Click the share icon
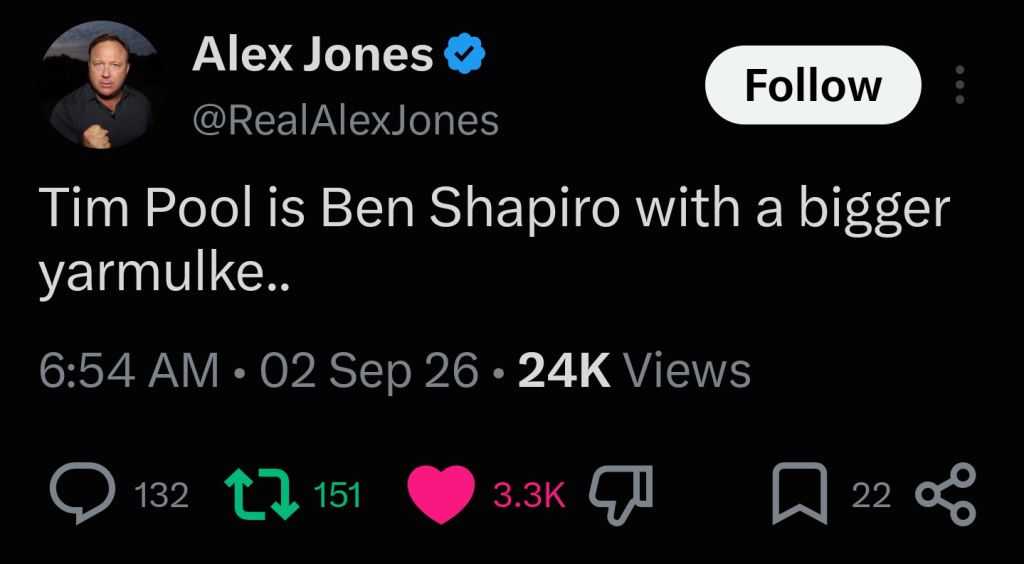Image resolution: width=1024 pixels, height=564 pixels. tap(946, 494)
